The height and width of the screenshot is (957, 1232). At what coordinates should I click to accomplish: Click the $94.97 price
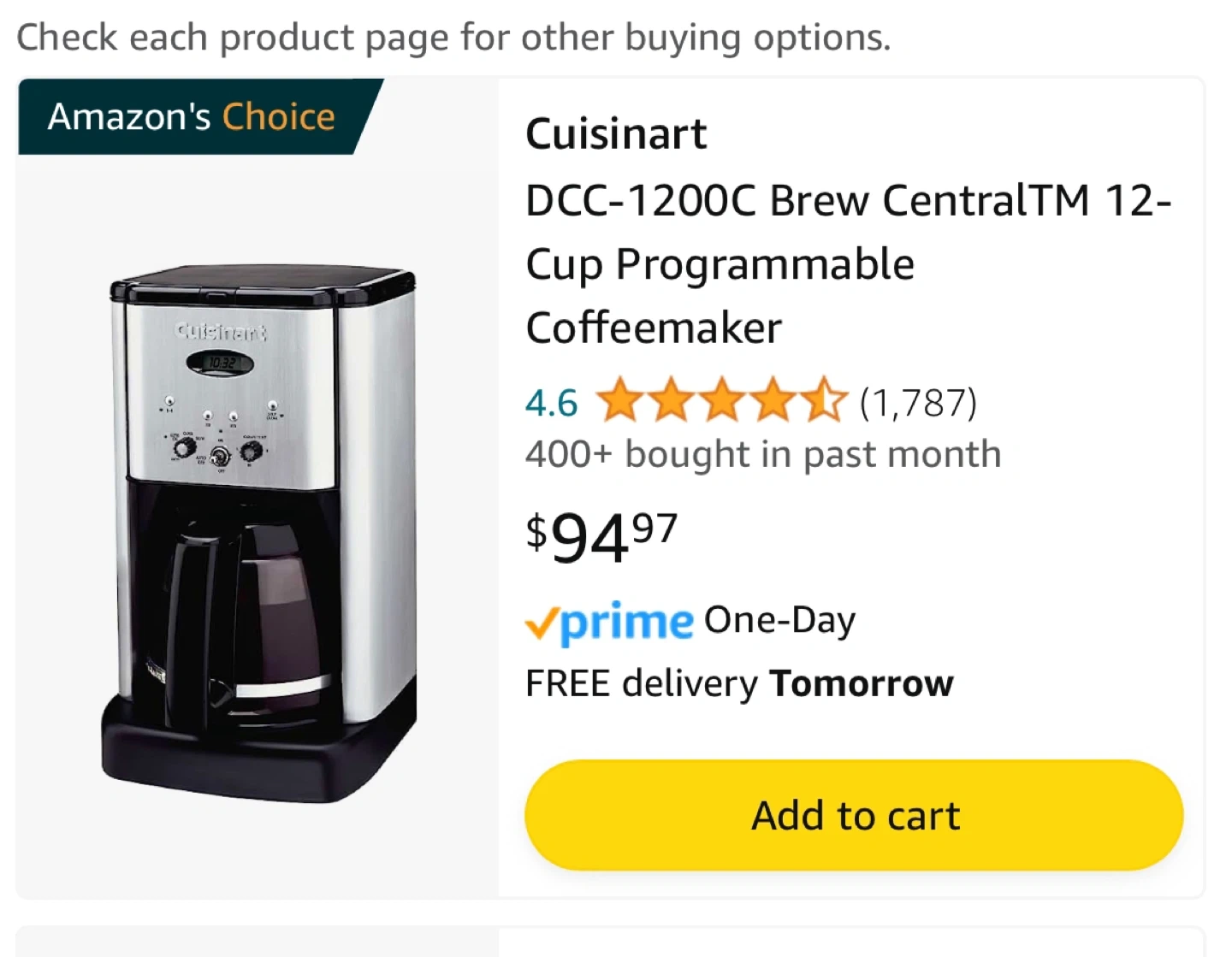(x=601, y=537)
